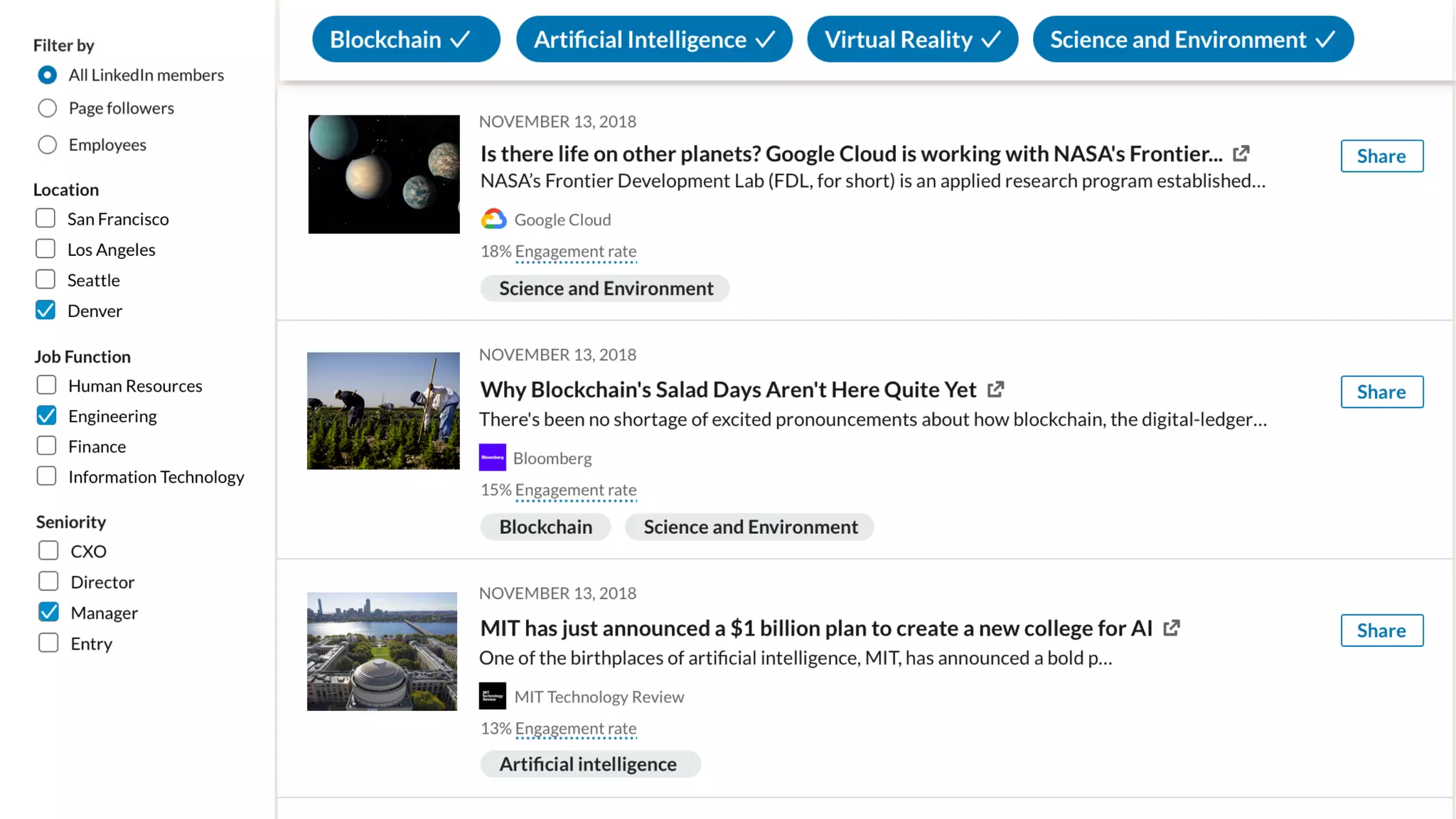
Task: Share the MIT college for AI article
Action: [x=1381, y=630]
